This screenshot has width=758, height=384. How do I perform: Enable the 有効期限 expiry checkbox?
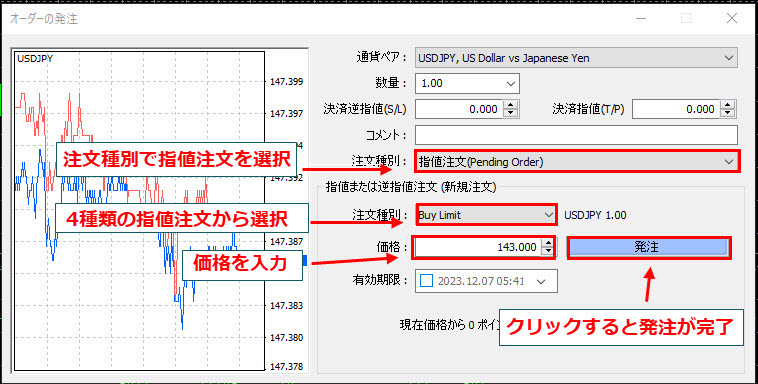pyautogui.click(x=427, y=281)
